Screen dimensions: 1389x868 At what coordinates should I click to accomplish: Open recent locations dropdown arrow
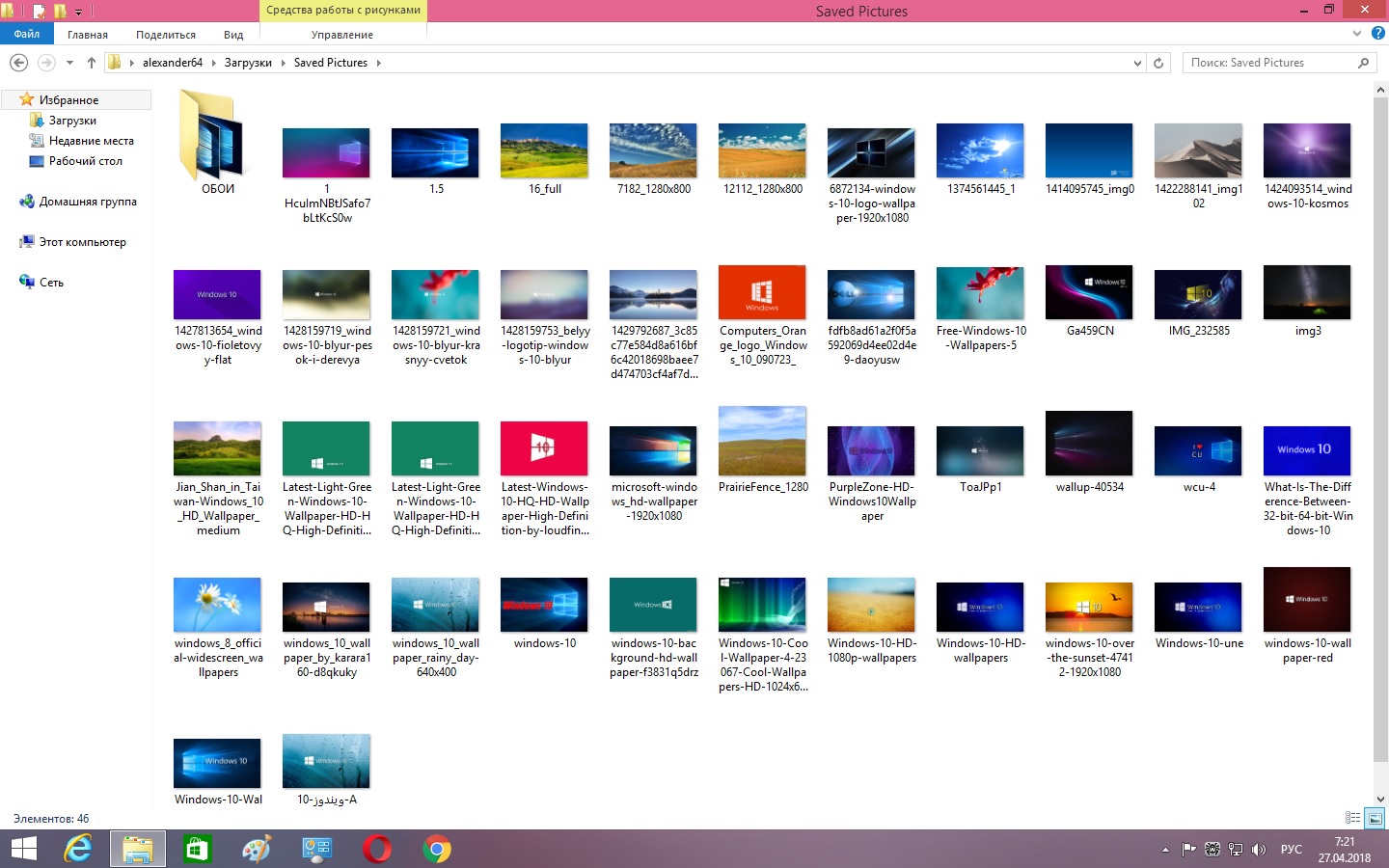point(69,63)
